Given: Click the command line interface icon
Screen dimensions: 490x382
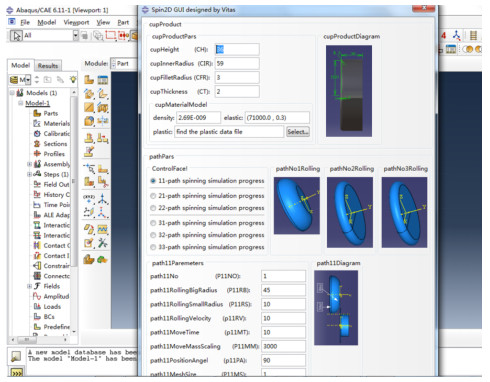Looking at the screenshot, I should 17,371.
